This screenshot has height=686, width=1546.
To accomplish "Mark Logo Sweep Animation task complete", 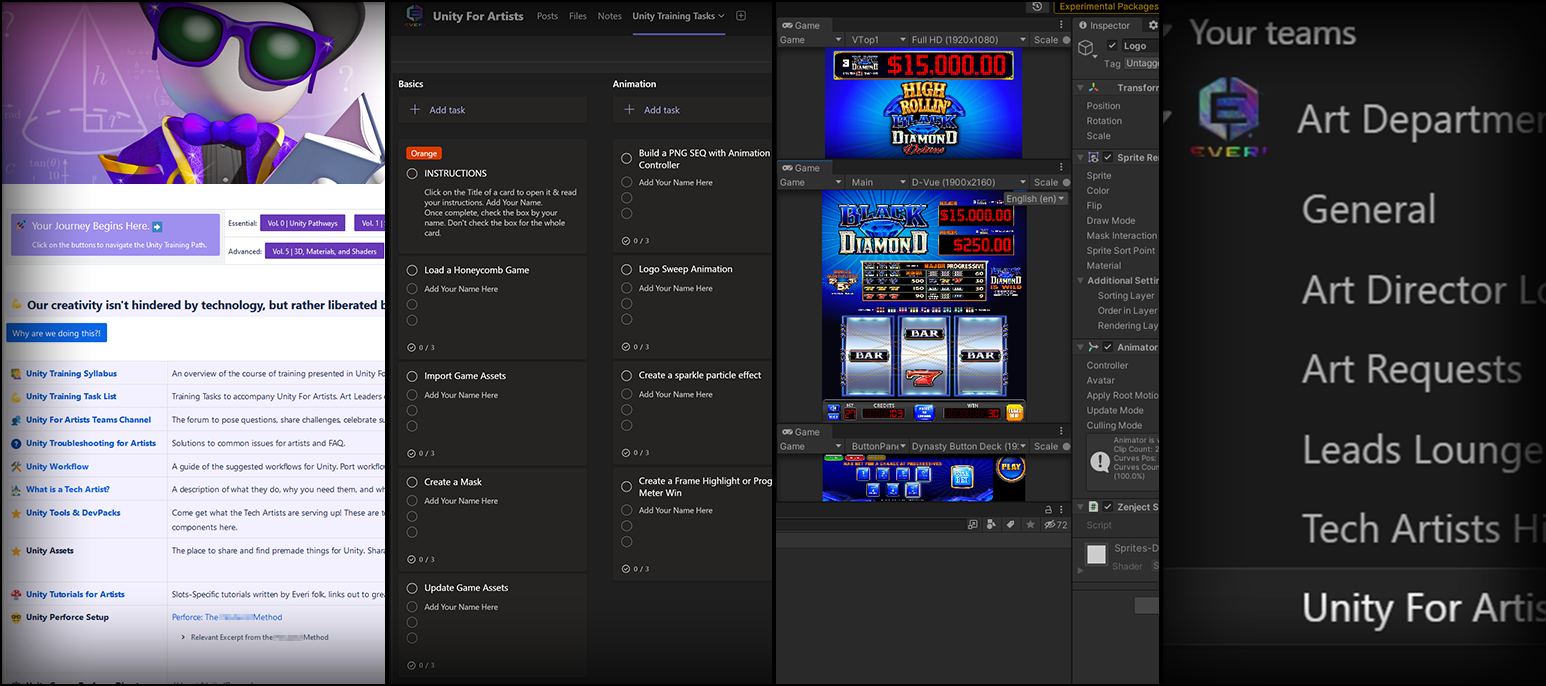I will point(627,269).
